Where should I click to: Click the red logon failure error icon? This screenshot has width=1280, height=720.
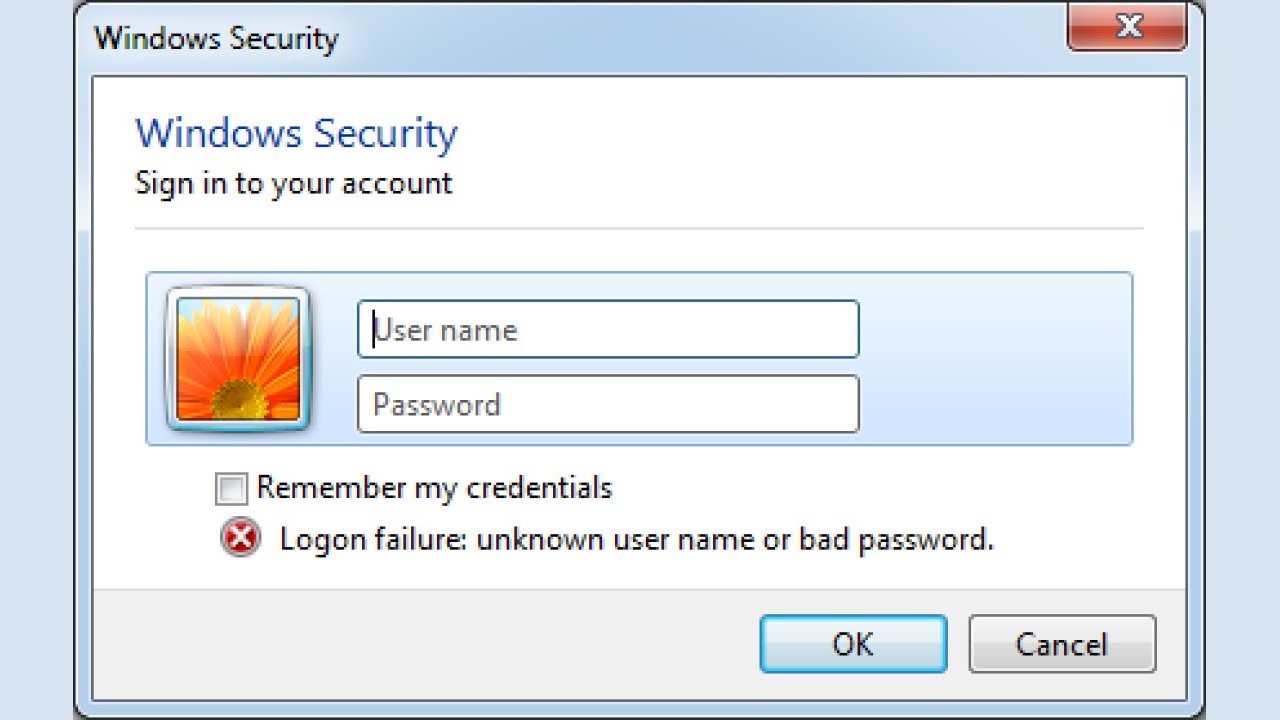tap(240, 539)
